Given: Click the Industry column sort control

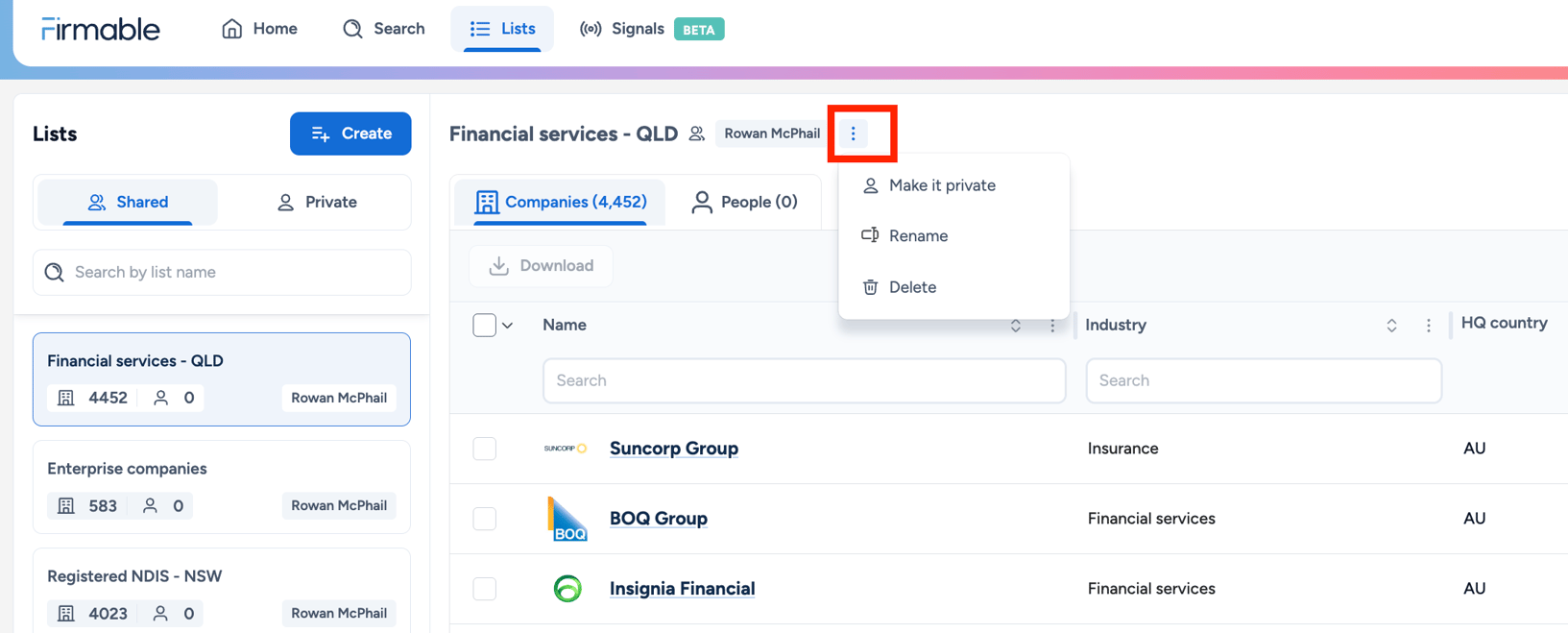Looking at the screenshot, I should click(1391, 326).
